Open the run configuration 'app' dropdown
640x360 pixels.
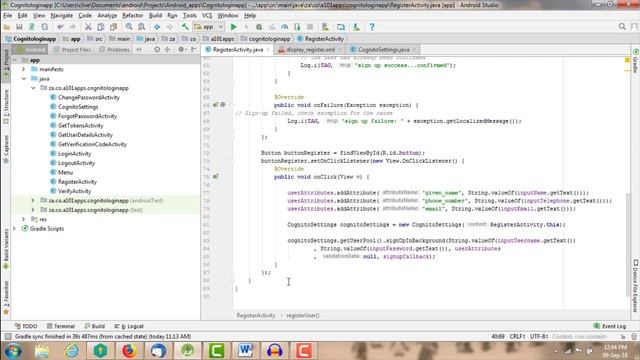pyautogui.click(x=209, y=27)
